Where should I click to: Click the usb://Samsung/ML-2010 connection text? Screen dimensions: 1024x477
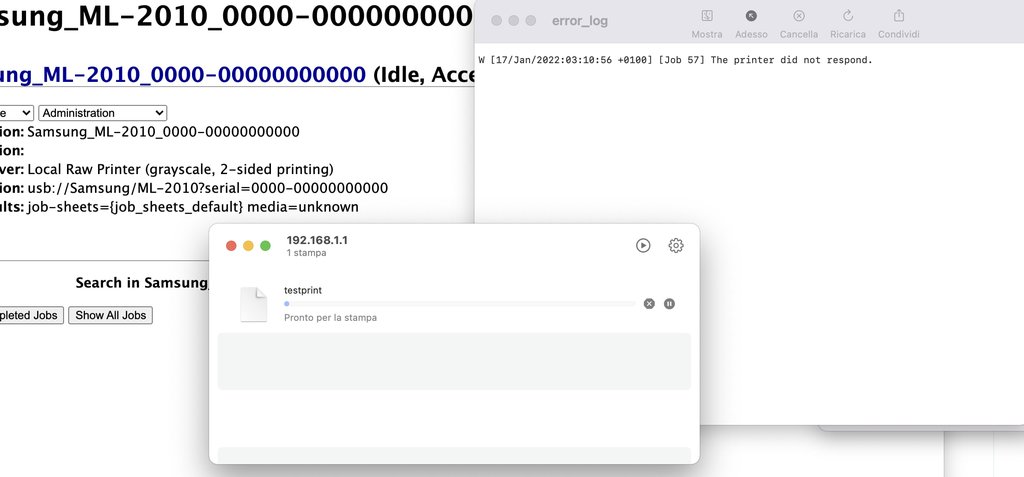pos(208,188)
